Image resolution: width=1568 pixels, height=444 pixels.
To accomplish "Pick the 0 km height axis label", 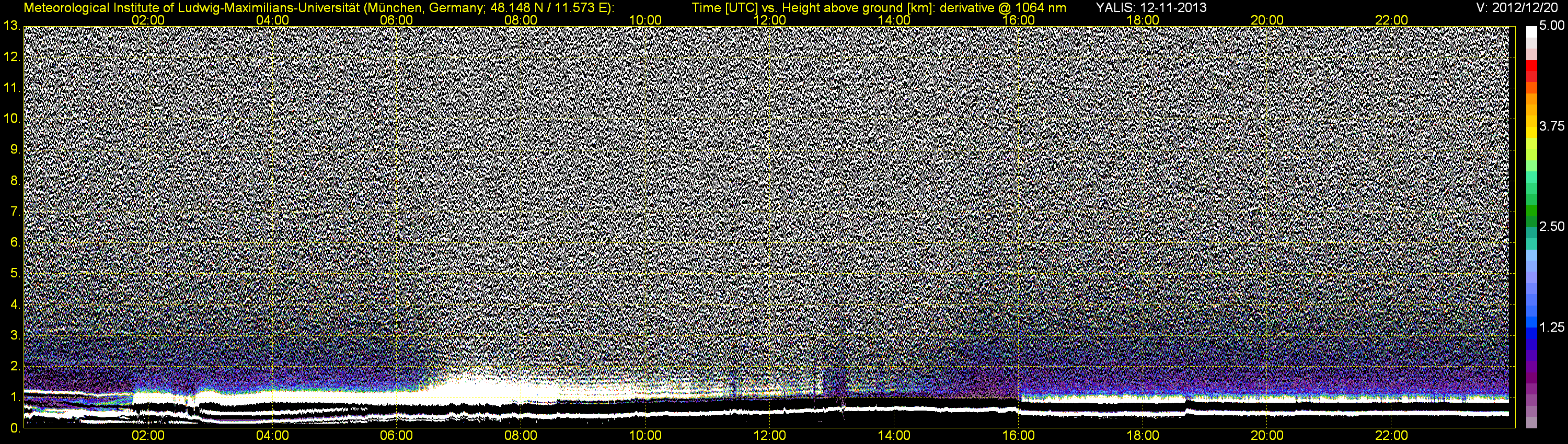I will point(15,428).
